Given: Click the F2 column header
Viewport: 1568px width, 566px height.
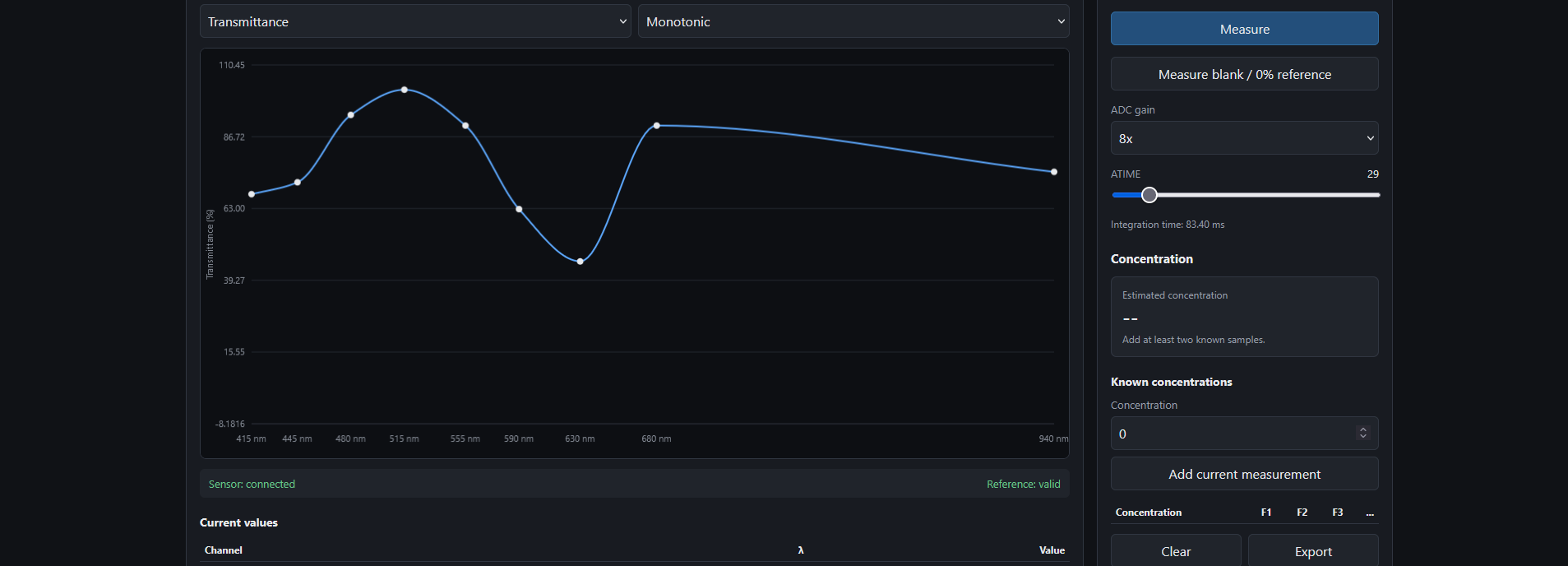Looking at the screenshot, I should click(1302, 513).
